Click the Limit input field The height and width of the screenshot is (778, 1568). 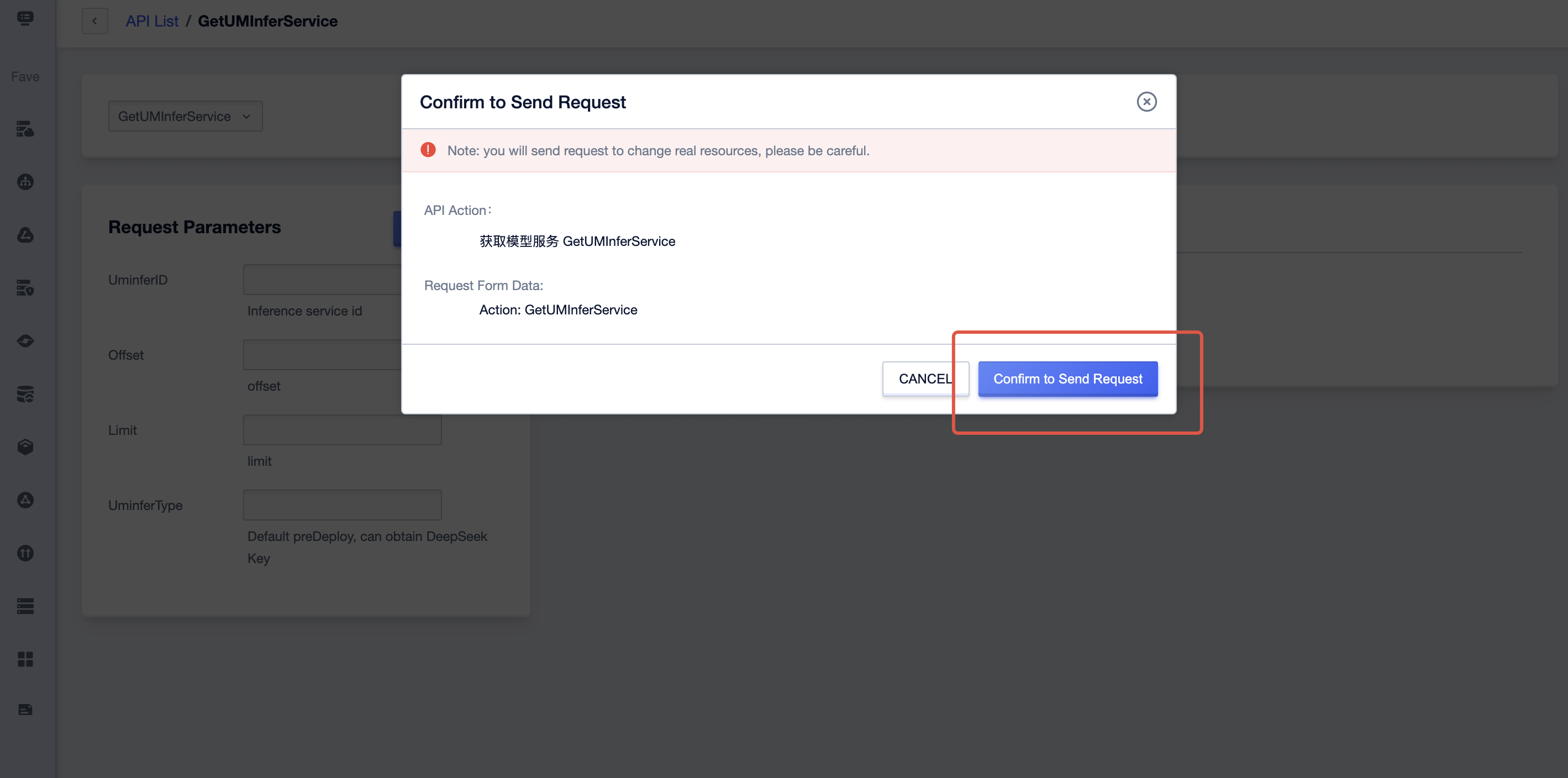click(x=342, y=430)
